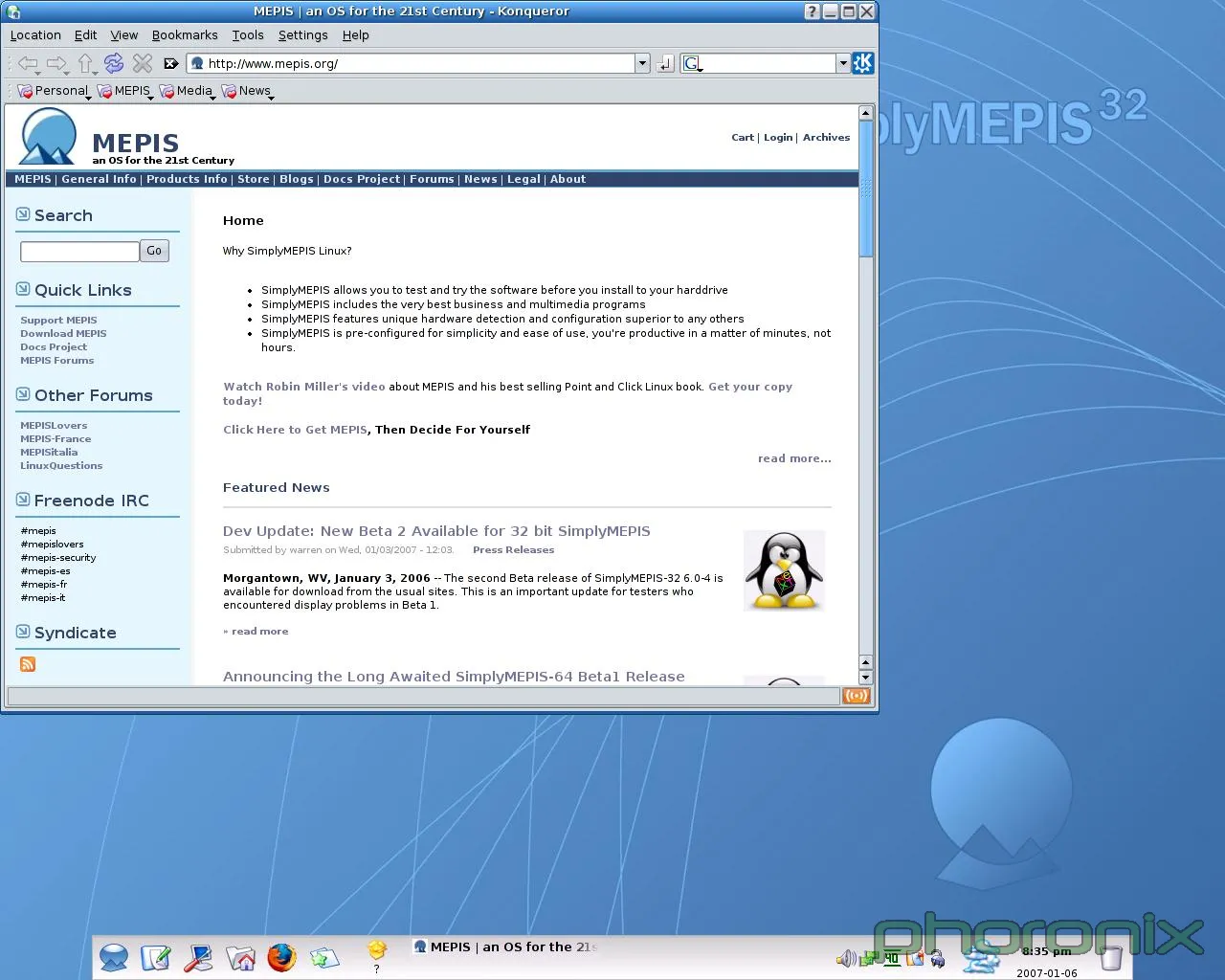Open the Location menu
This screenshot has height=980, width=1225.
click(x=35, y=35)
